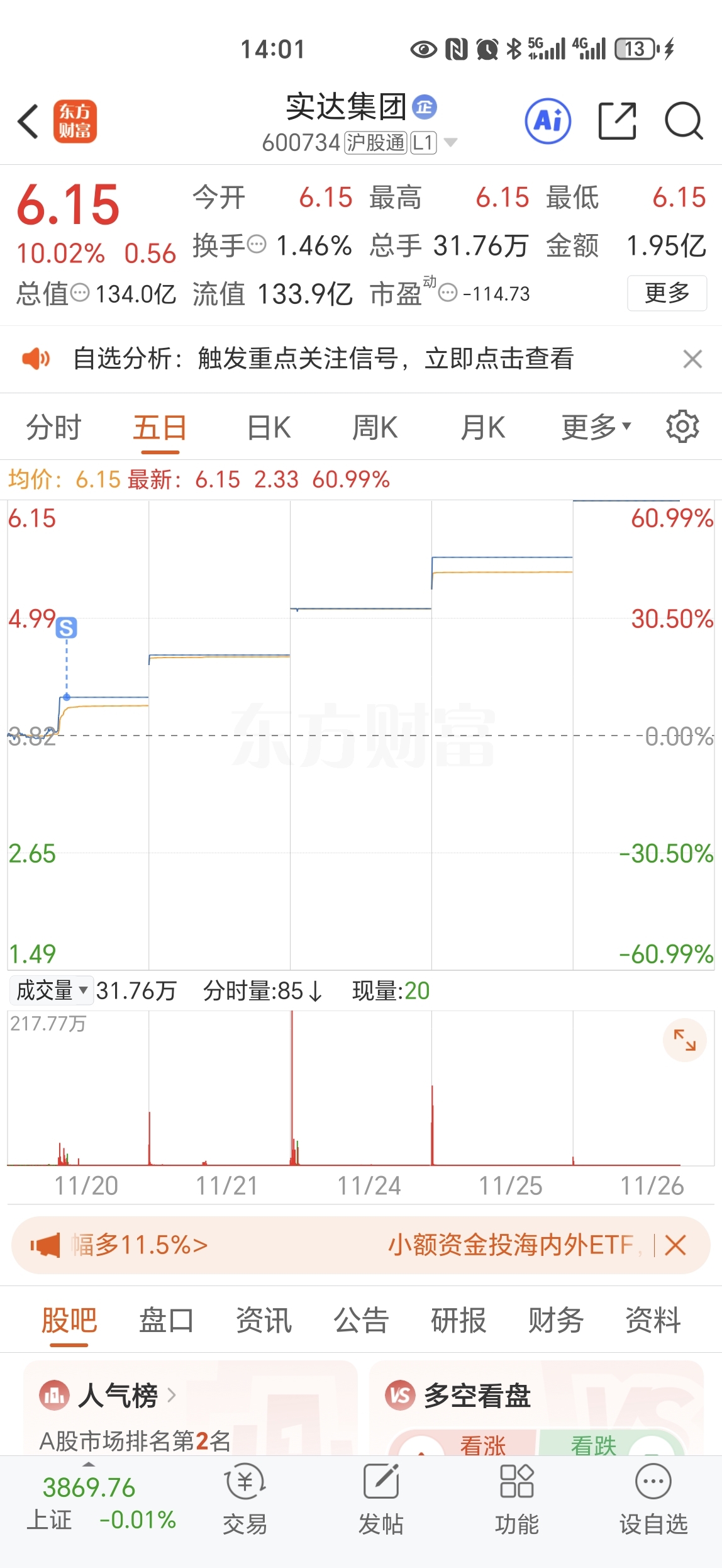Open the search magnifier icon
This screenshot has height=1568, width=722.
pos(684,120)
